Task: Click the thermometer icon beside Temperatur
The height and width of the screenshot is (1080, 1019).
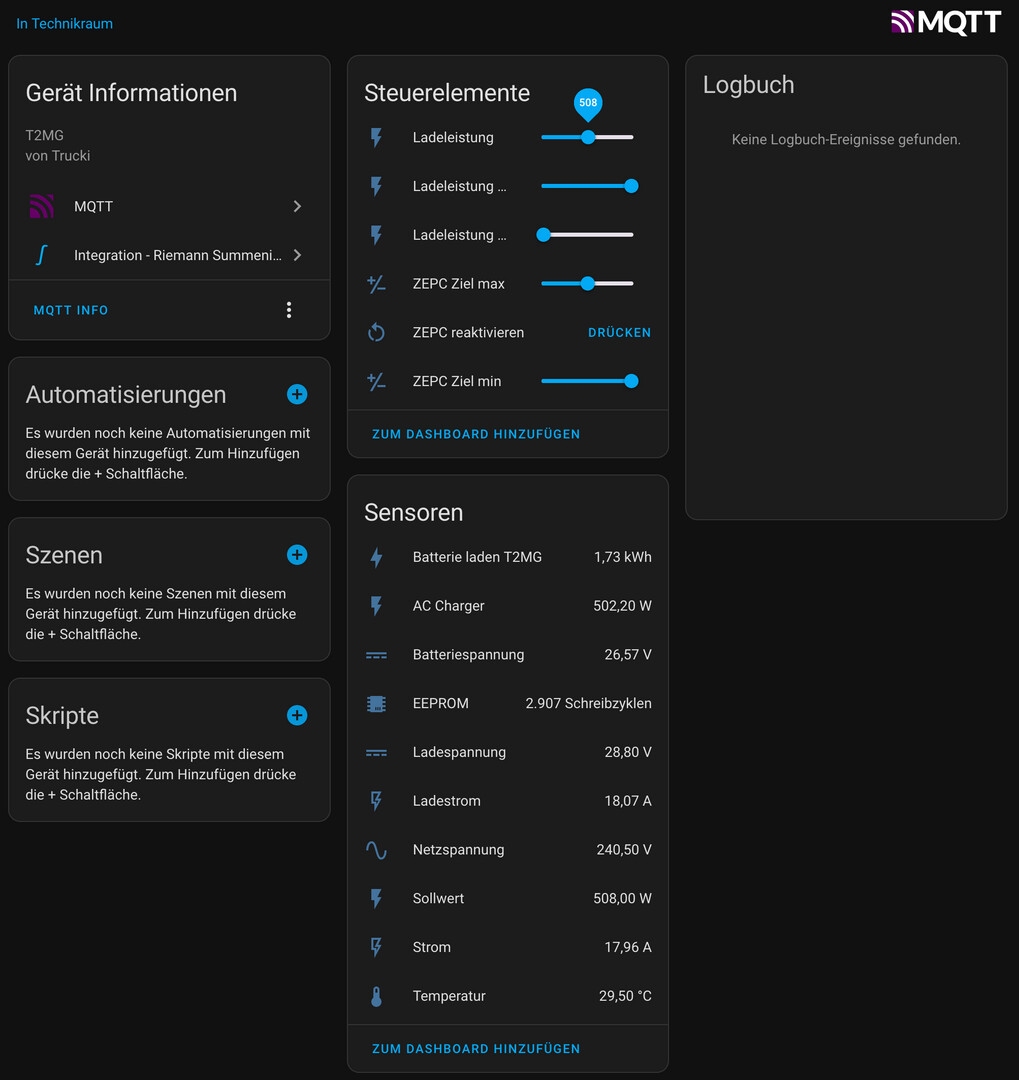Action: [x=376, y=996]
